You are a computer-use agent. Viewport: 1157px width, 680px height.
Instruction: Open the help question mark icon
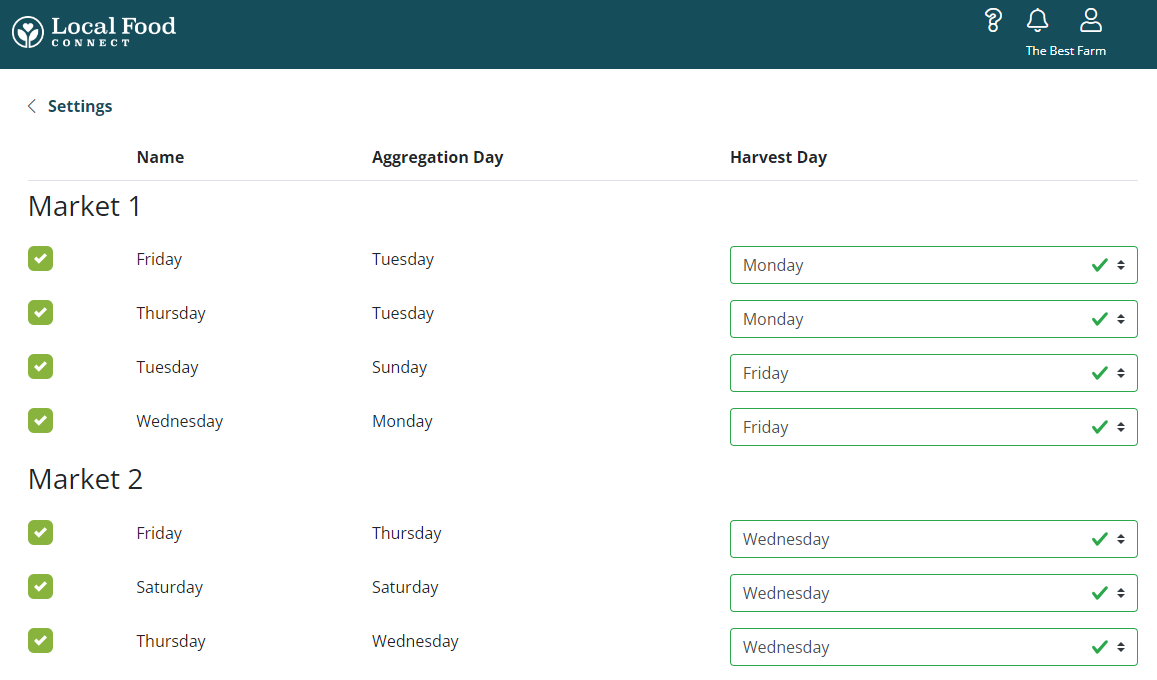pyautogui.click(x=993, y=20)
